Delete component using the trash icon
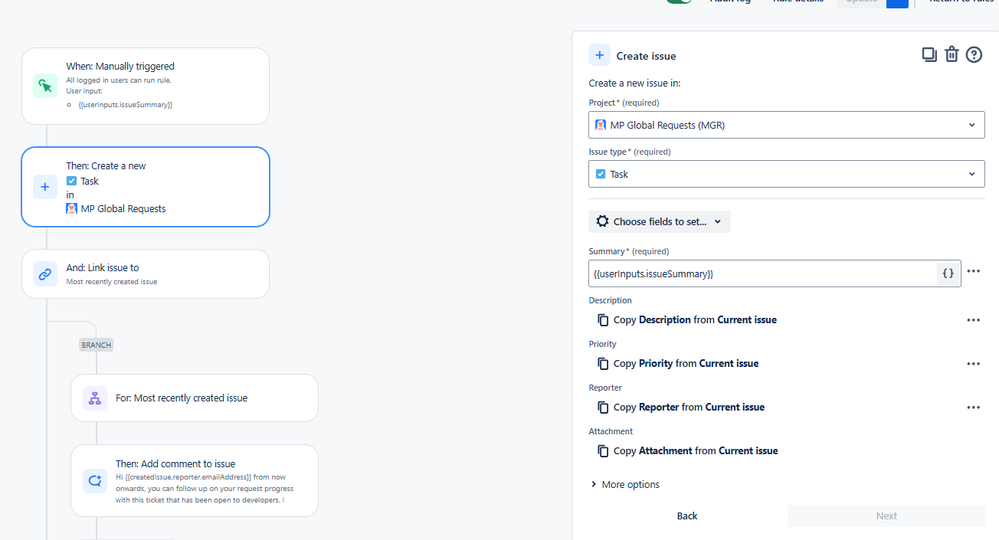The width and height of the screenshot is (999, 540). tap(951, 55)
